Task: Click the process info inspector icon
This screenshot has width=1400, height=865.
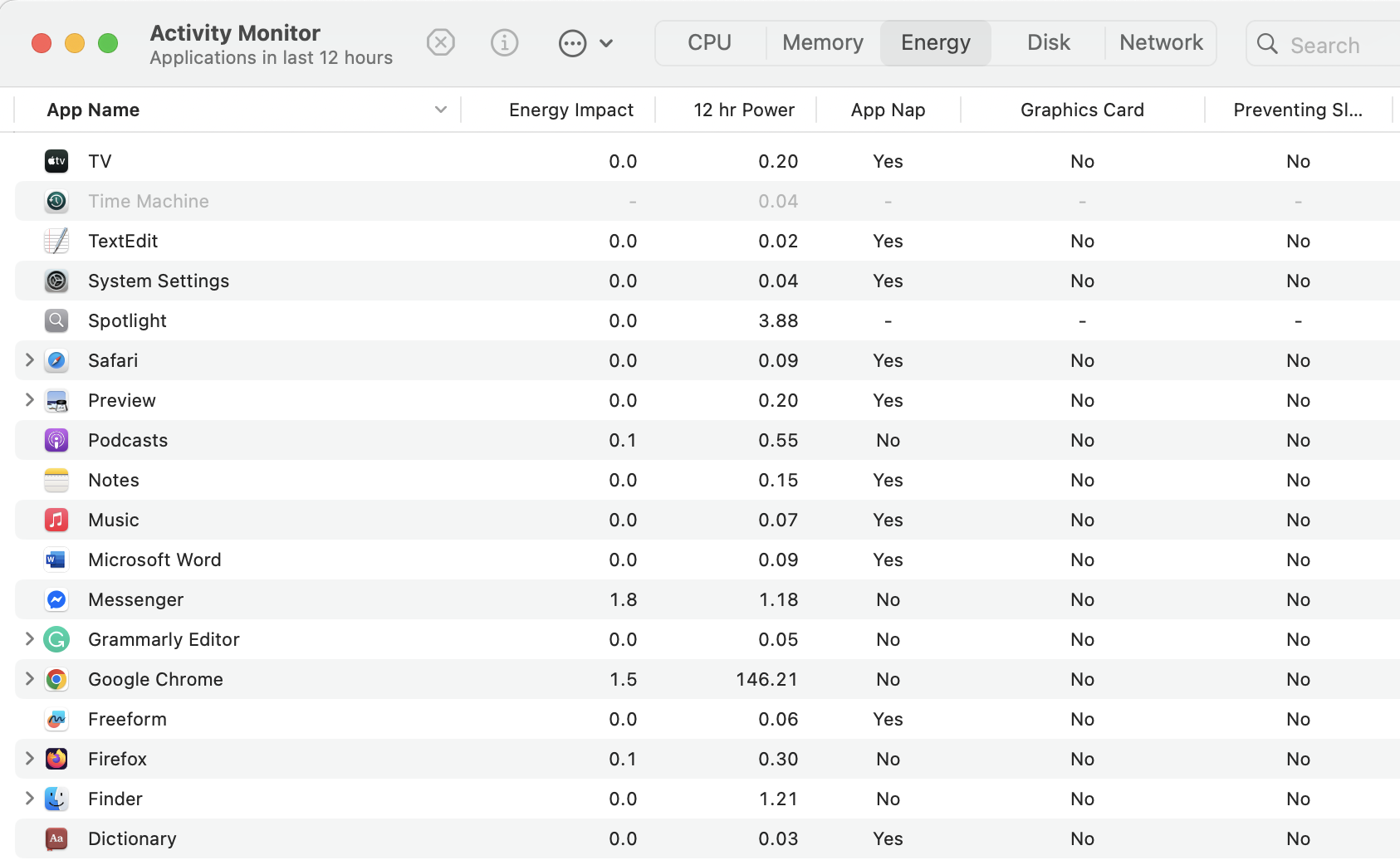Action: 504,42
